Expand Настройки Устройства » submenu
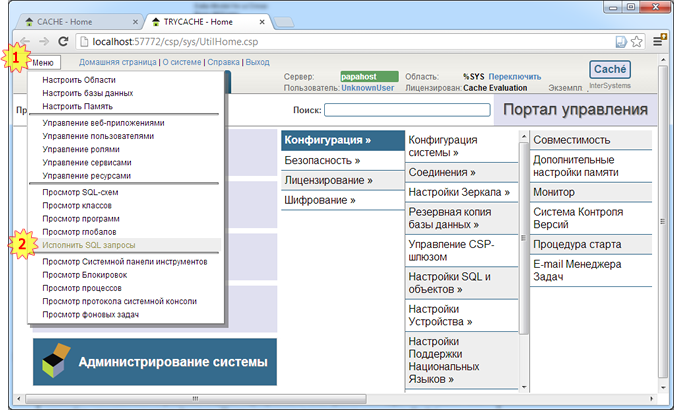Viewport: 674px width, 410px height. [462, 315]
